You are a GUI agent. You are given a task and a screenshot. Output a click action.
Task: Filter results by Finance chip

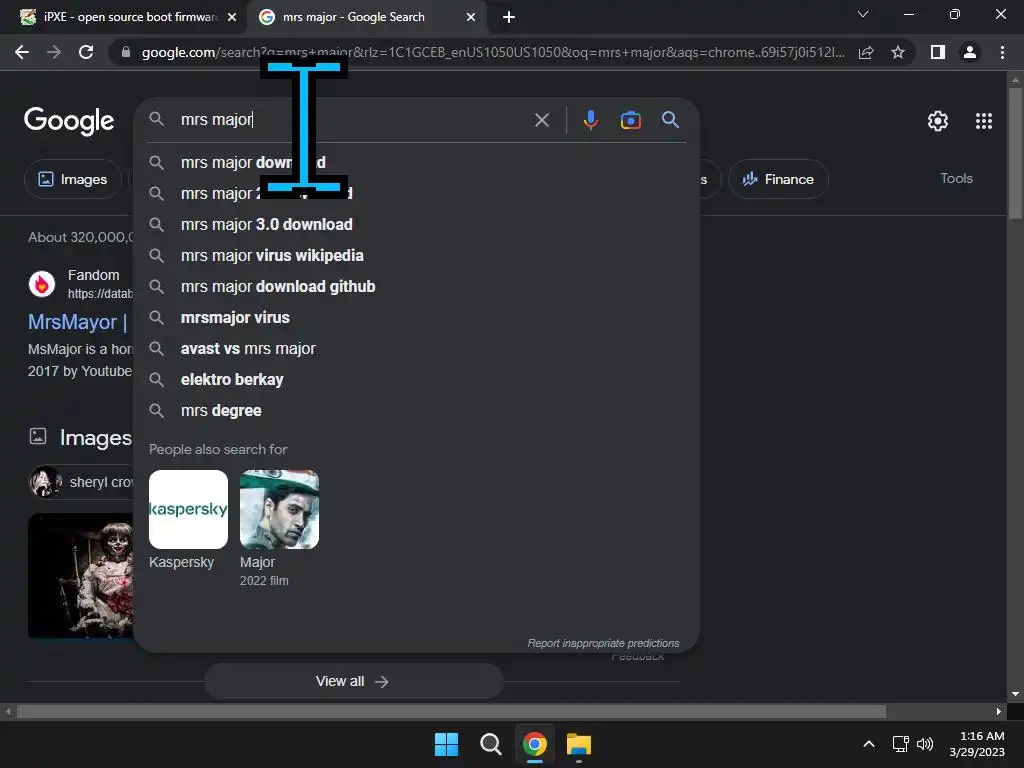point(778,179)
